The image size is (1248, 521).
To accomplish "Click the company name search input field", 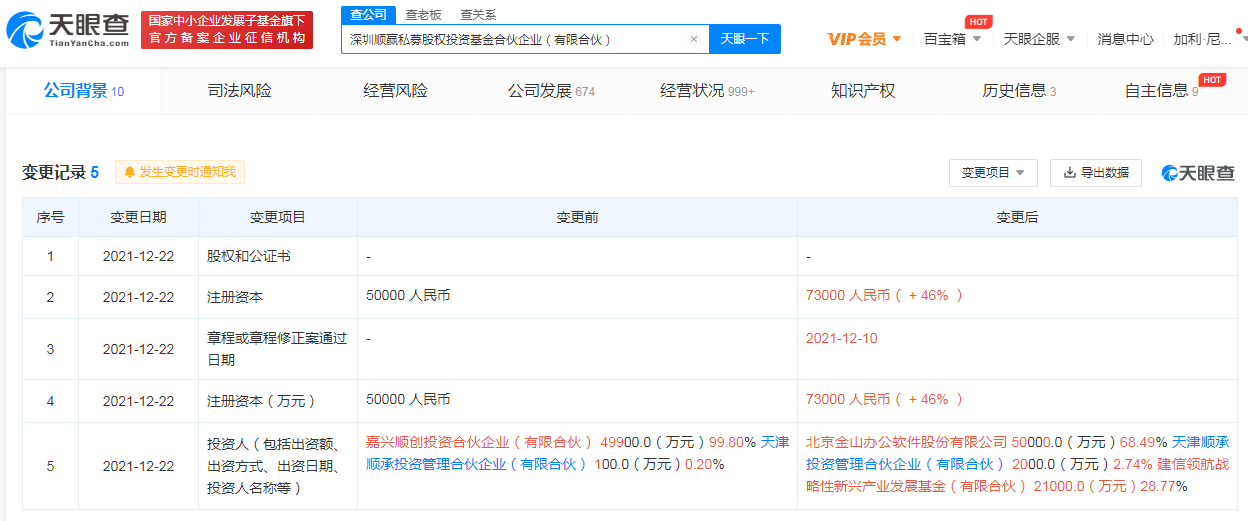I will pyautogui.click(x=515, y=40).
